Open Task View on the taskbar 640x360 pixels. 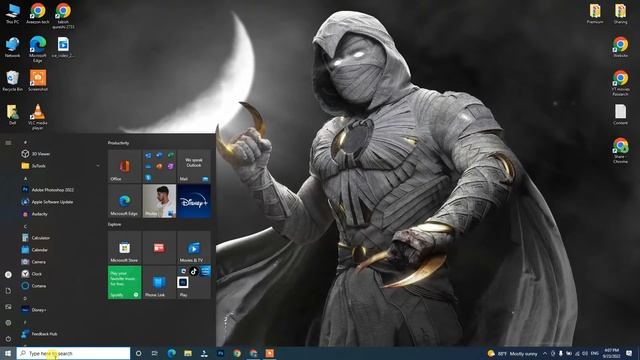point(155,353)
